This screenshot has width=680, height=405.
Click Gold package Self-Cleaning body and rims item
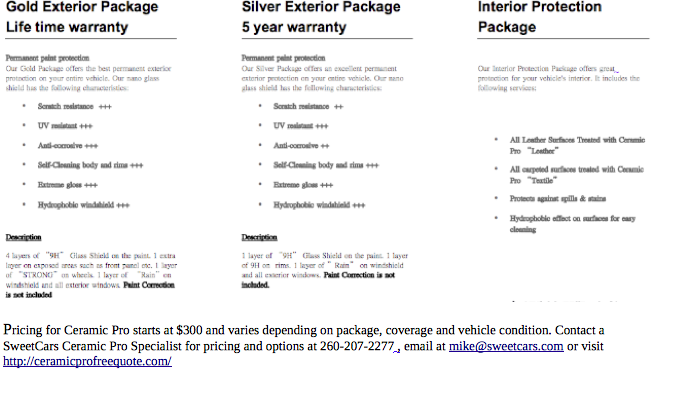90,165
